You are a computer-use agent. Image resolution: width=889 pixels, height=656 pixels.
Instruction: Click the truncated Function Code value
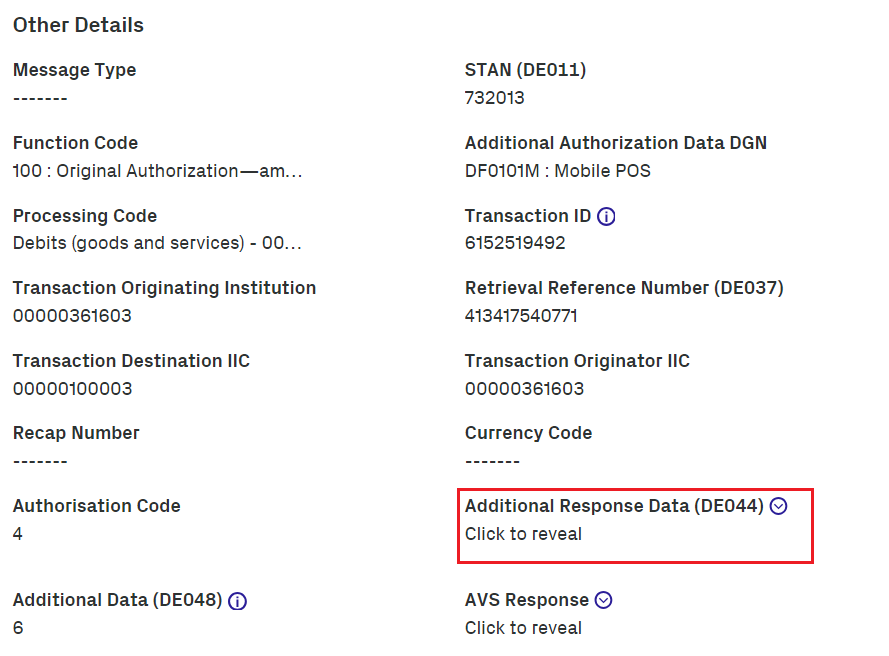(157, 171)
